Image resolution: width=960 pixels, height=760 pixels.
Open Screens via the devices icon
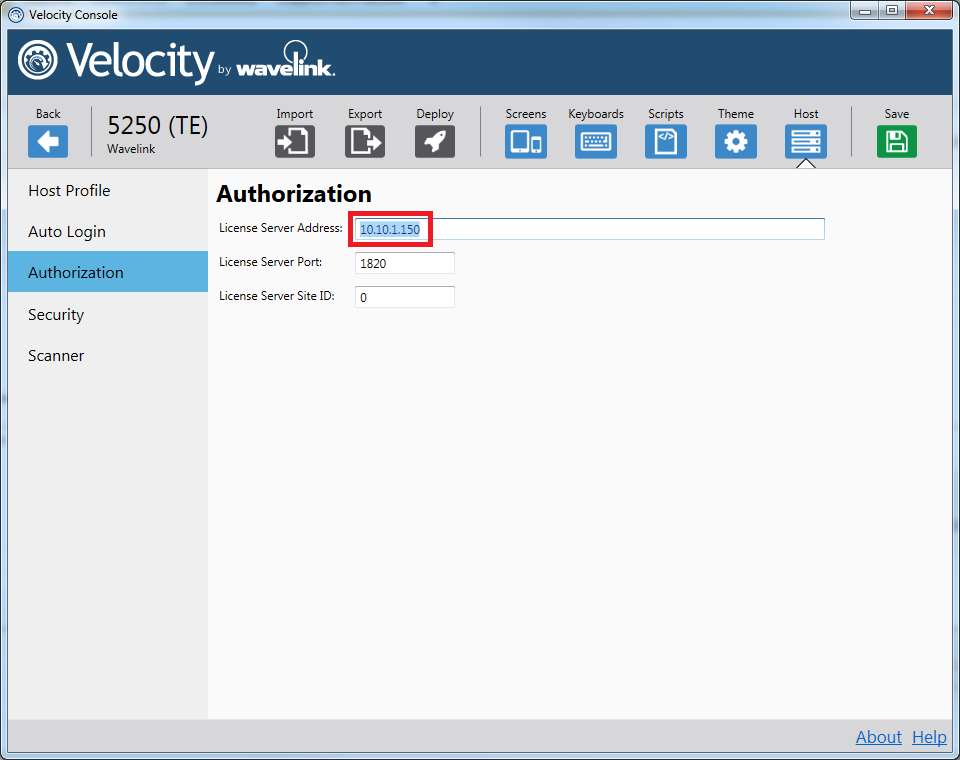[x=525, y=141]
